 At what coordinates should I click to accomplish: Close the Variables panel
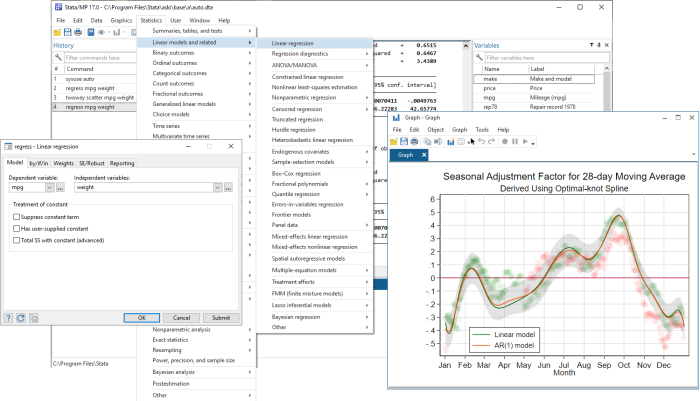pos(606,45)
